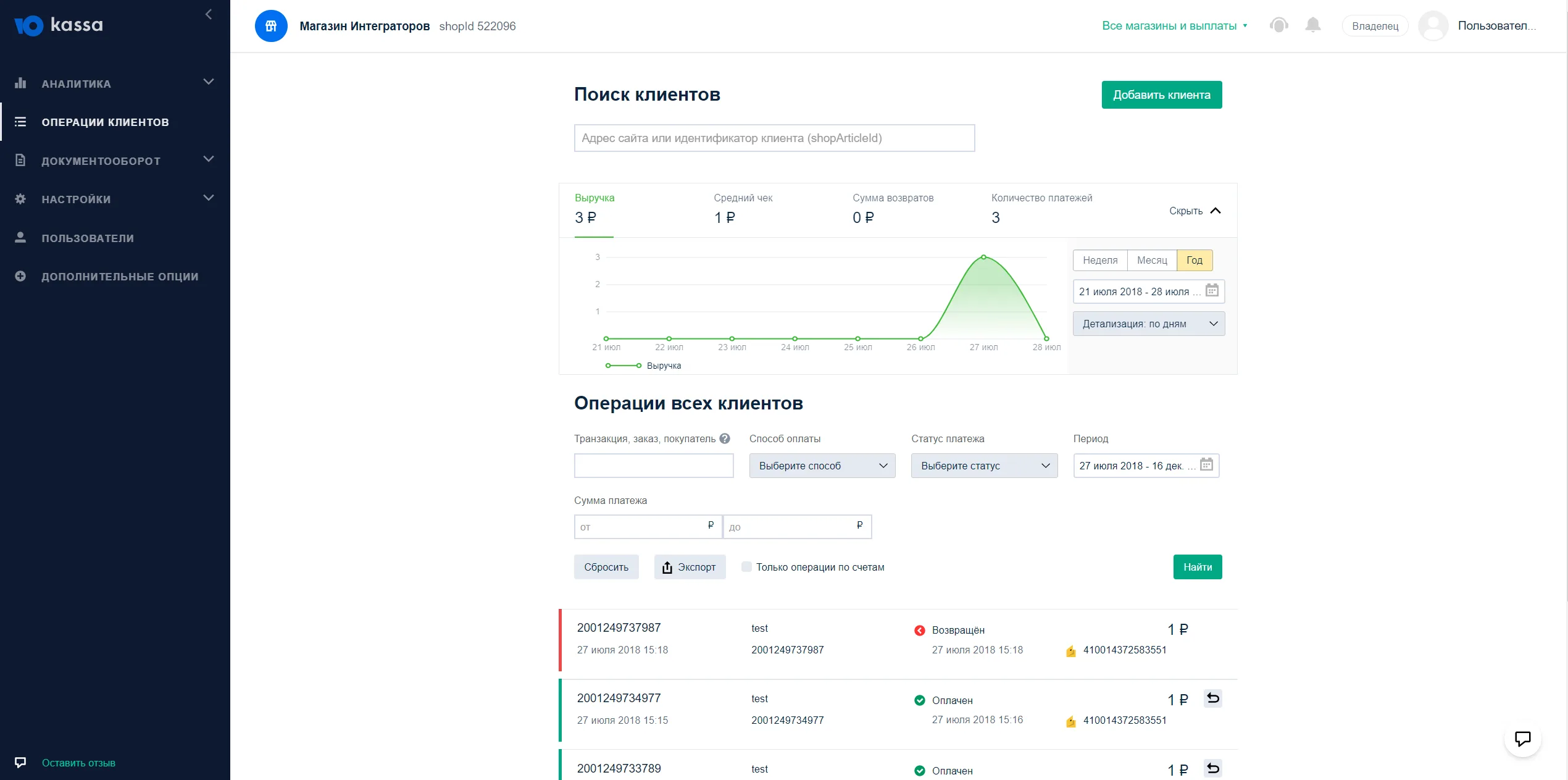Click the blue shop icon next to Магазин Интеграторов
Screen dimensions: 1568x780
[271, 26]
